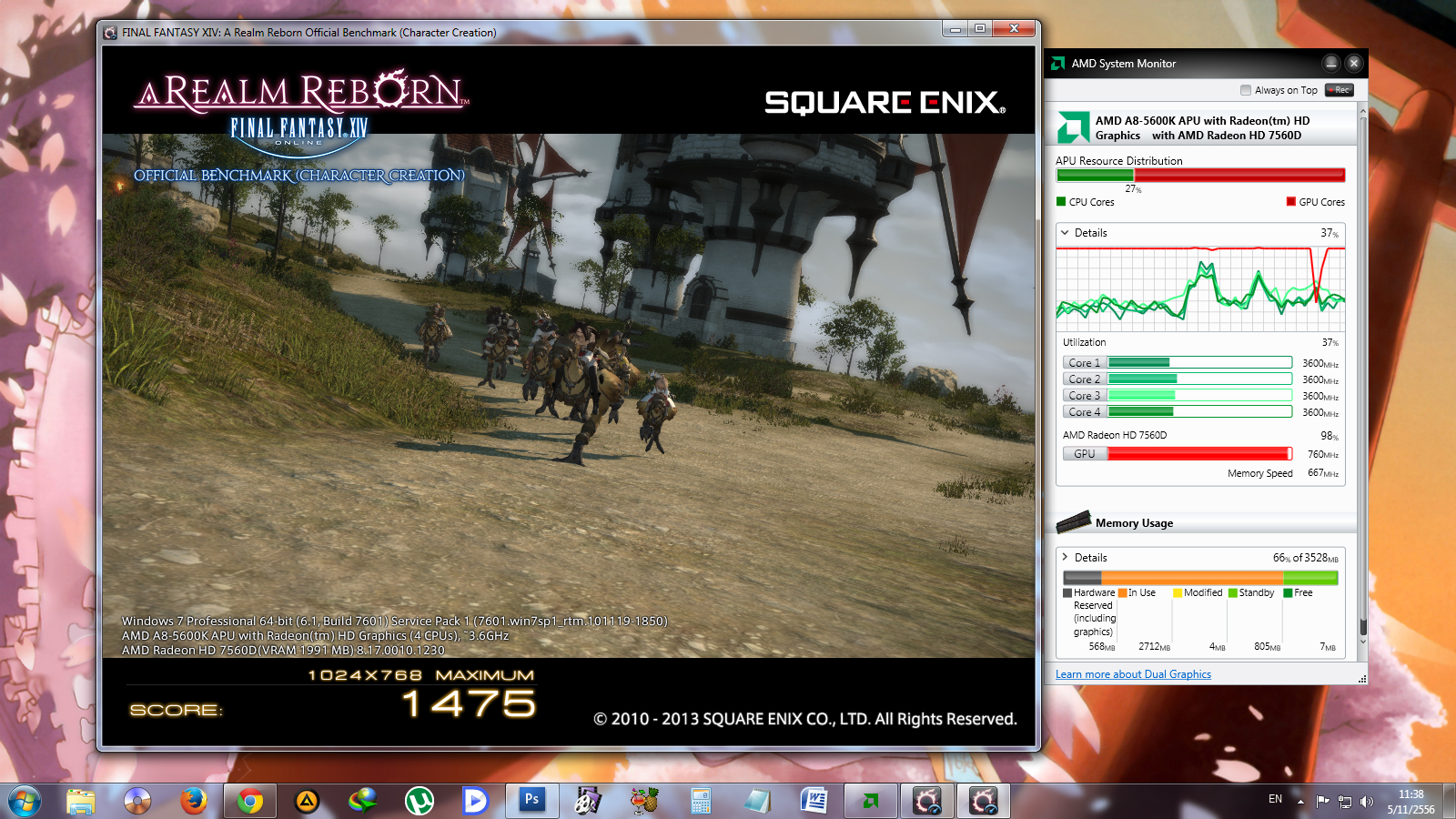The image size is (1456, 819).
Task: Open the volume speaker tray icon
Action: click(x=1367, y=801)
